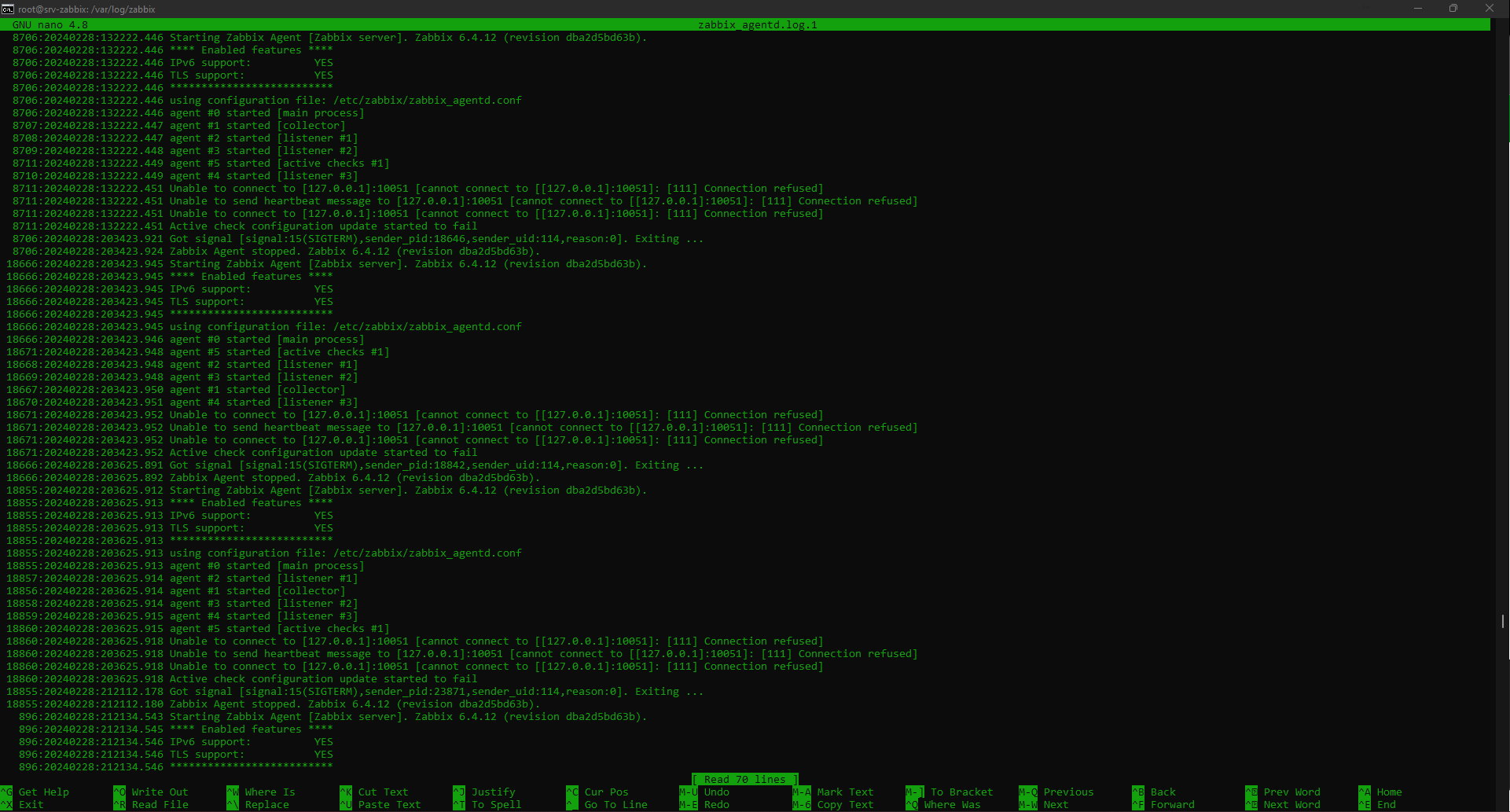
Task: Click the 'Copy Text' shortcut label
Action: [x=846, y=805]
